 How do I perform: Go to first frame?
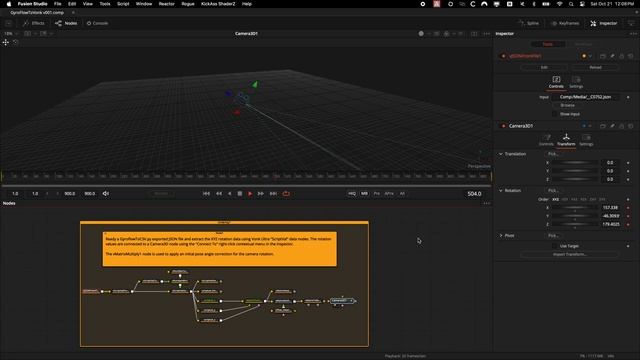(x=206, y=193)
